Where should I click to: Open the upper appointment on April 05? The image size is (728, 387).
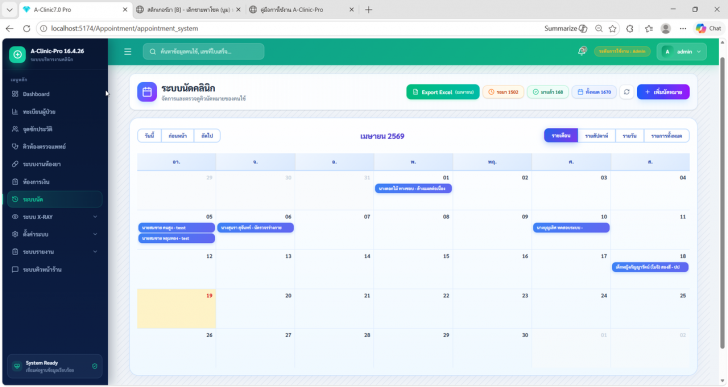tap(176, 228)
